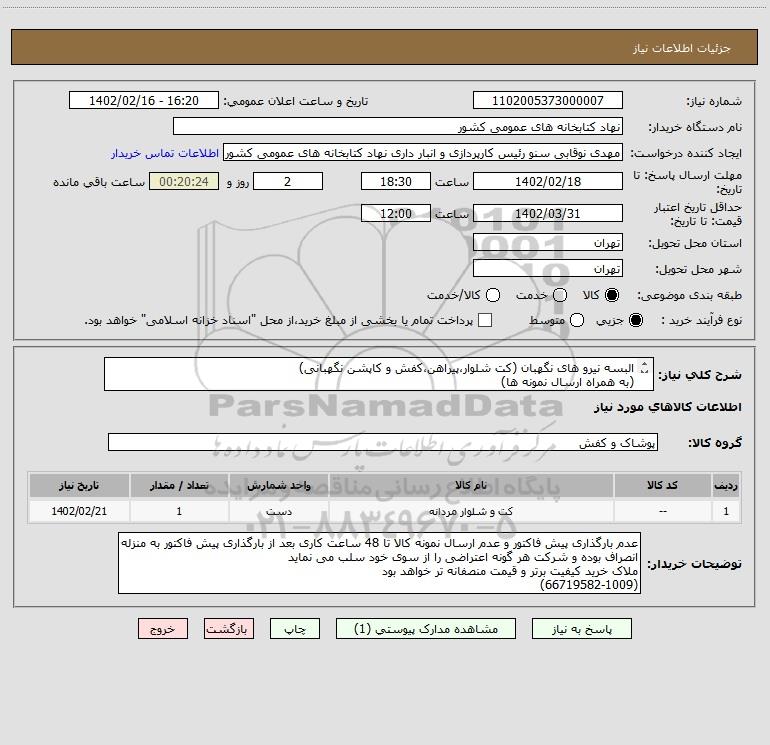Click the جزئیات اطلاعات نیاز header title

pos(682,48)
